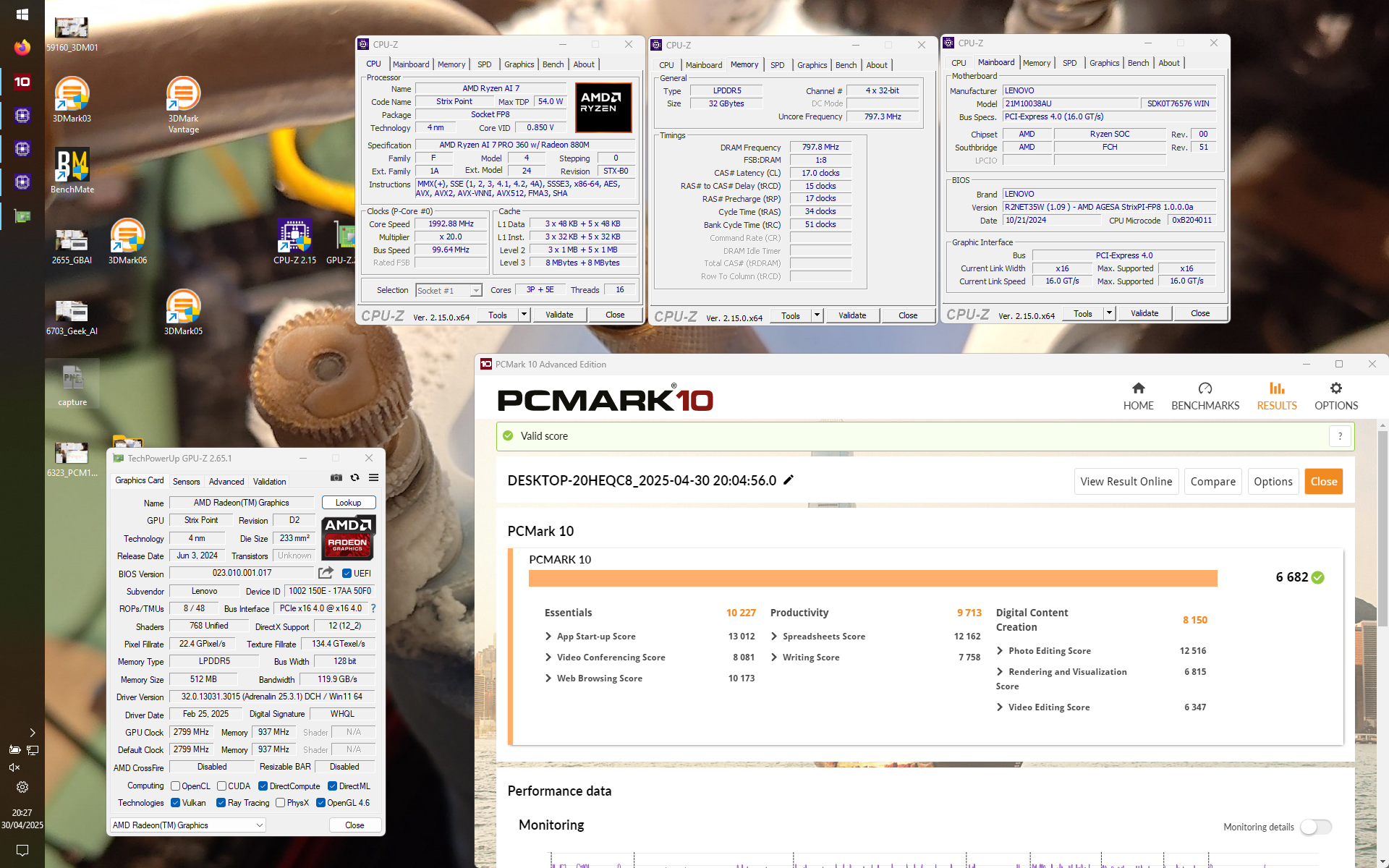Open the GPU-Z hamburger menu

(373, 477)
